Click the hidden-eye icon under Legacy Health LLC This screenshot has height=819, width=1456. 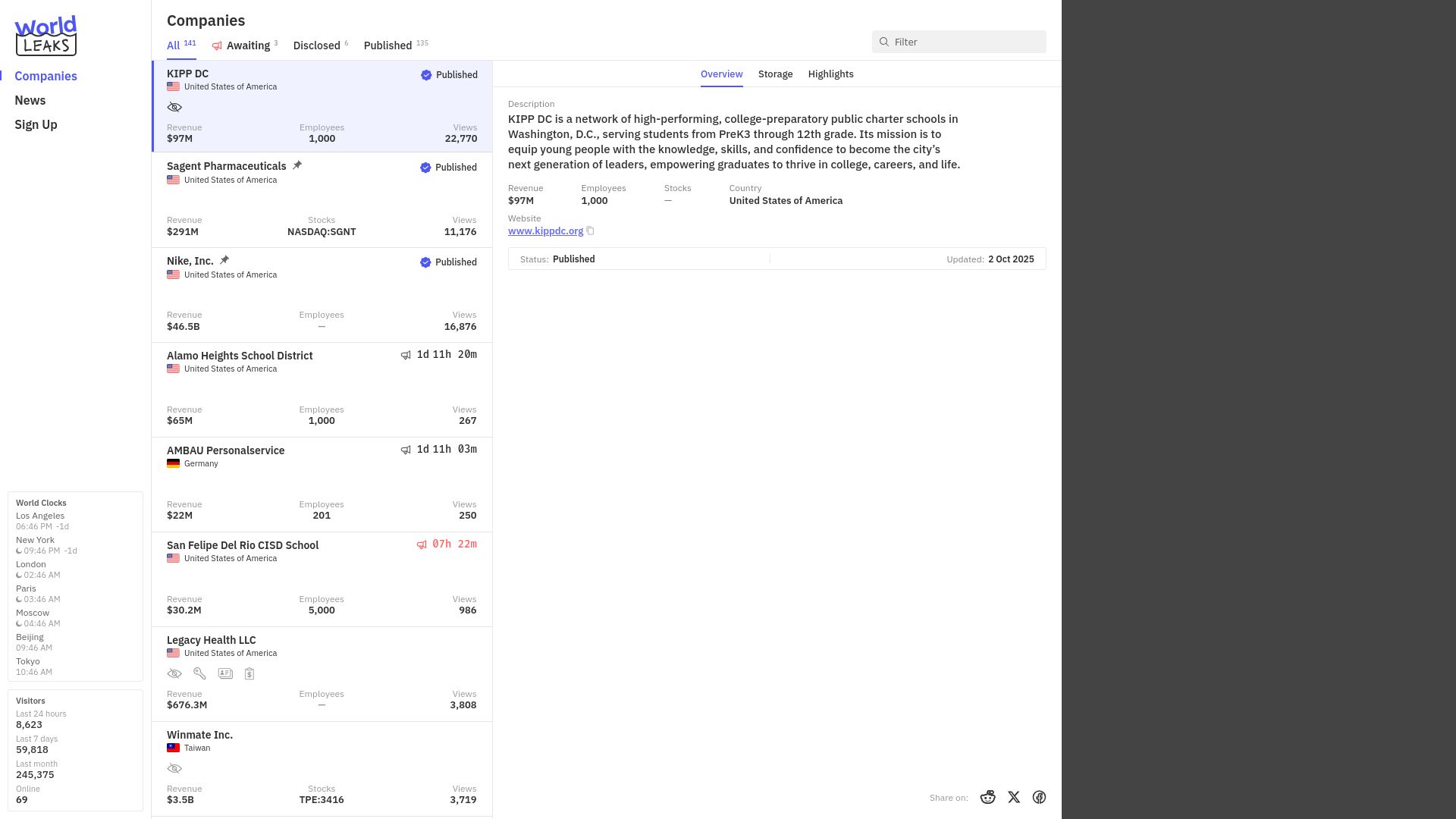tap(174, 673)
